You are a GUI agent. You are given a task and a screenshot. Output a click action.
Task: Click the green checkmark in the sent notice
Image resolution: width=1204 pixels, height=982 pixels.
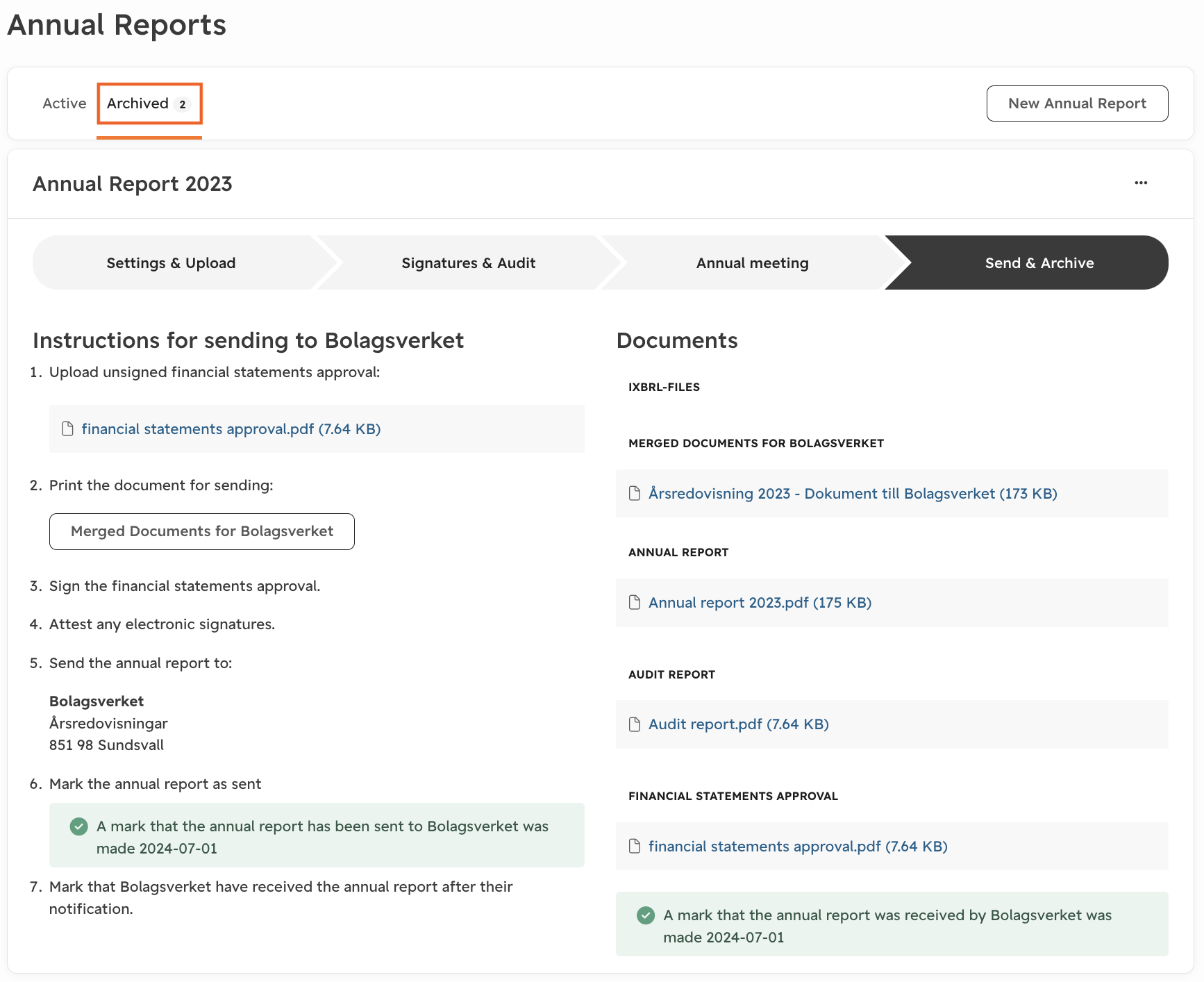79,826
